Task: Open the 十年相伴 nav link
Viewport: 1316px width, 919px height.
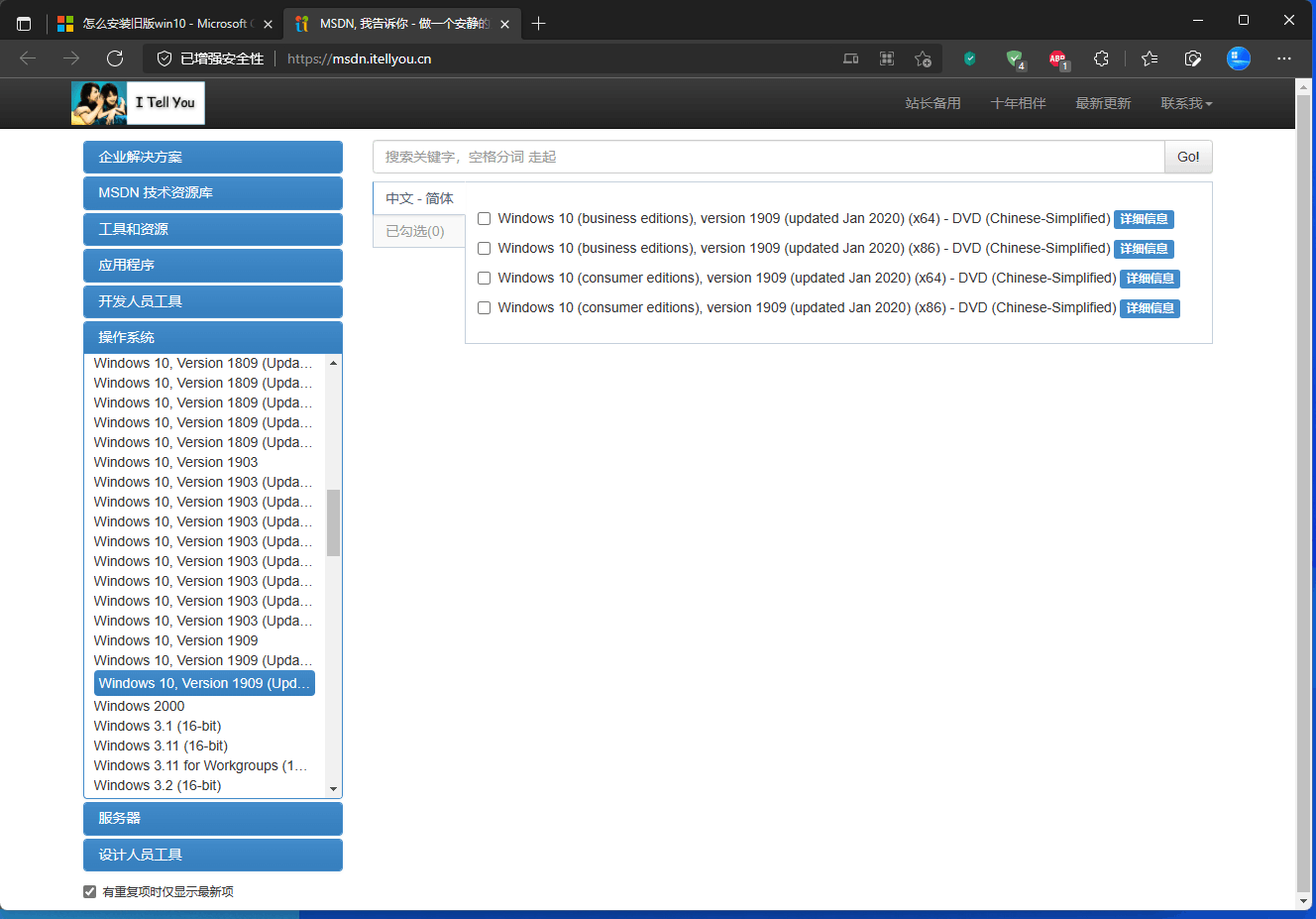Action: point(1018,103)
